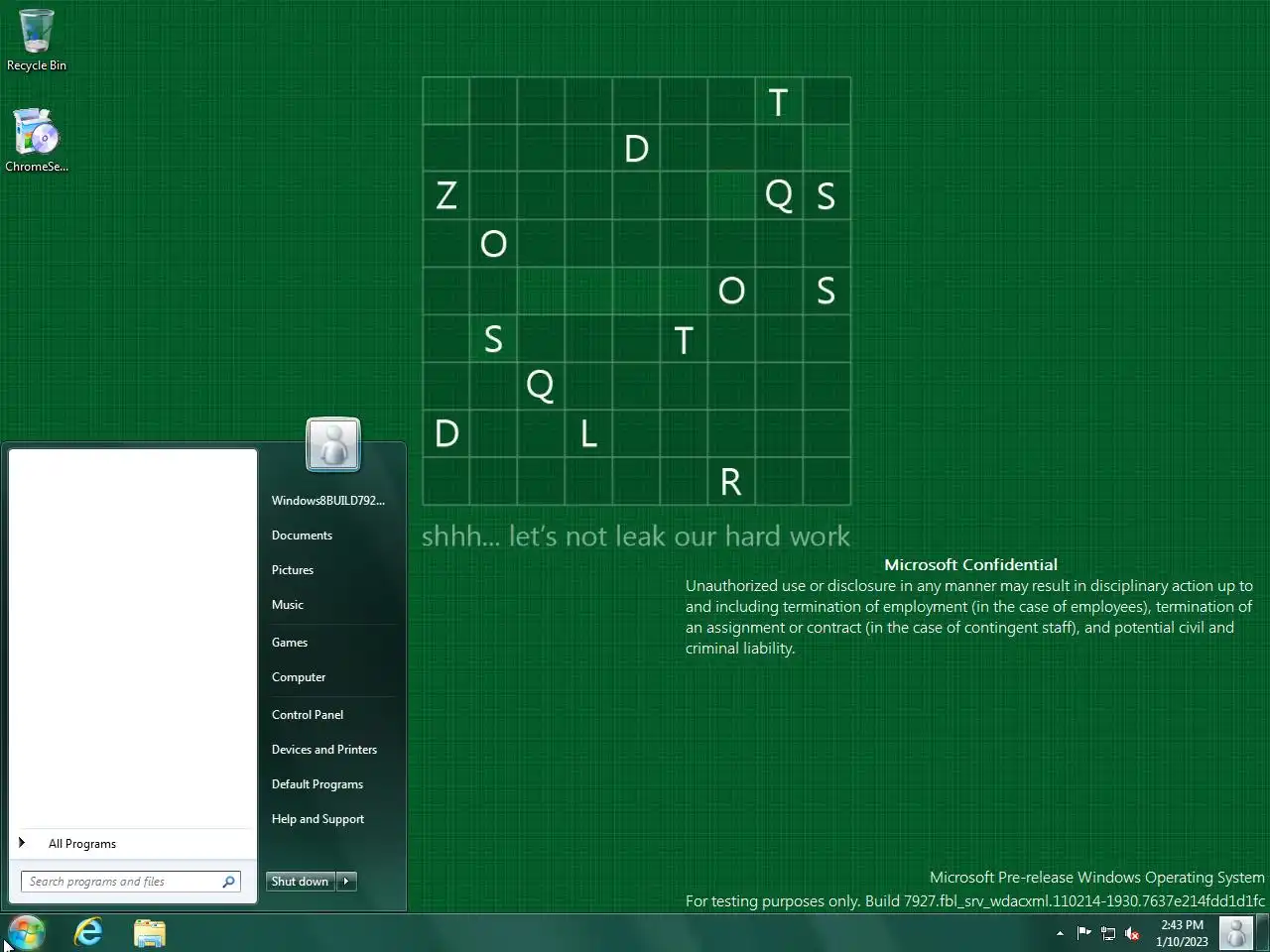Launch Internet Explorer from the taskbar
Image resolution: width=1270 pixels, height=952 pixels.
click(88, 933)
